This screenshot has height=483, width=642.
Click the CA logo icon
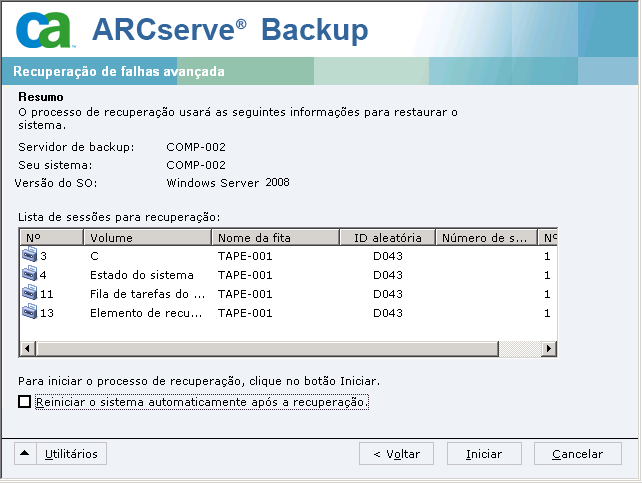tap(45, 31)
